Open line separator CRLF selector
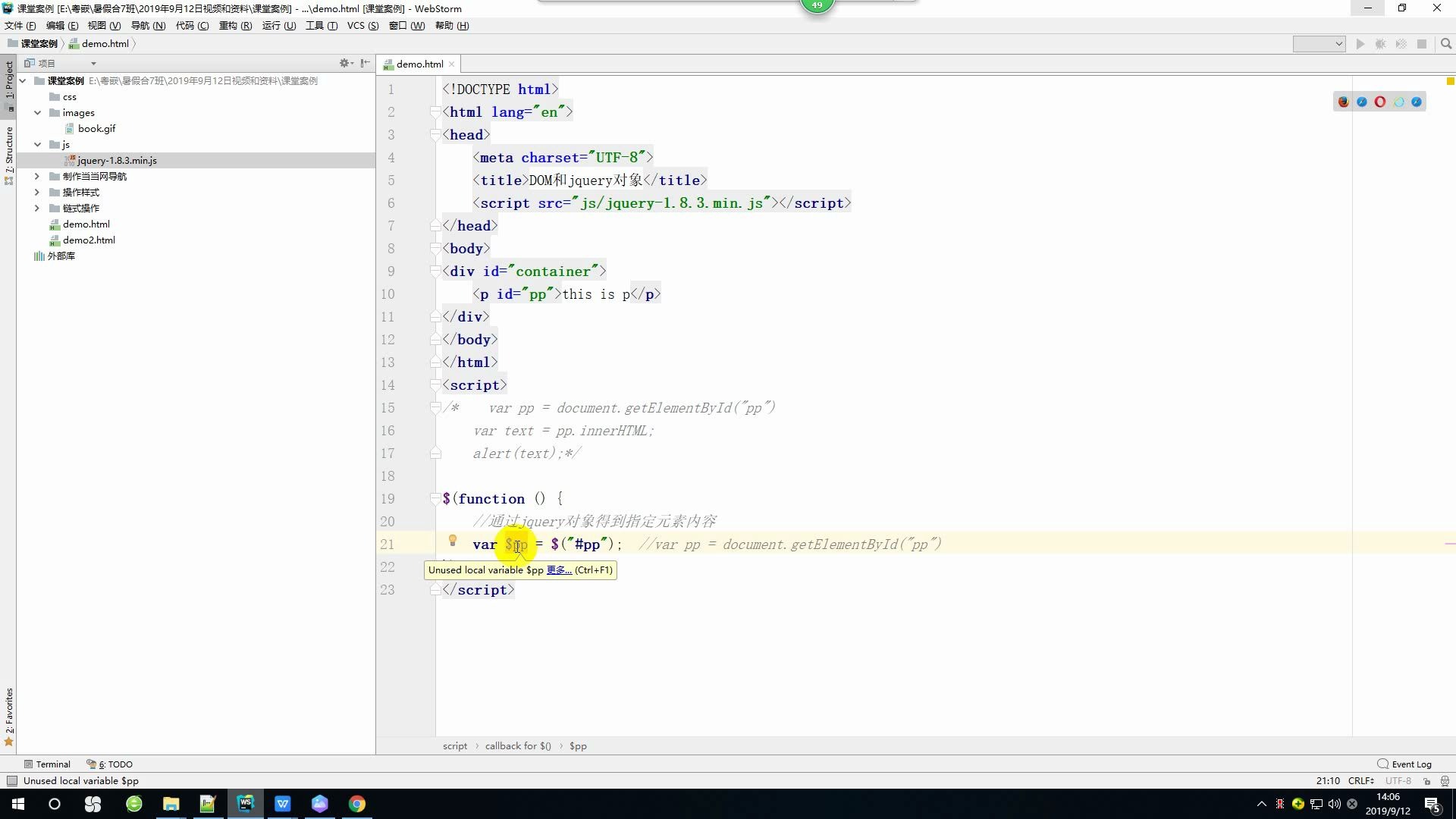The image size is (1456, 819). (x=1361, y=780)
